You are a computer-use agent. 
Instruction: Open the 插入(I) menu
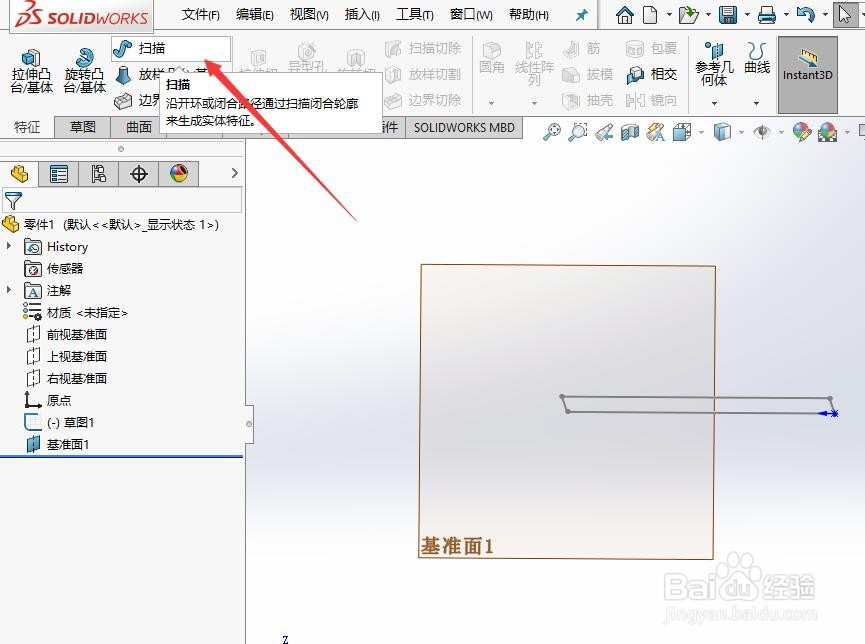tap(362, 15)
